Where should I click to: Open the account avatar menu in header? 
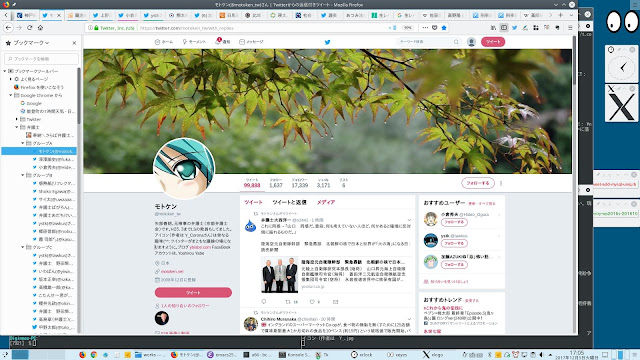click(471, 42)
